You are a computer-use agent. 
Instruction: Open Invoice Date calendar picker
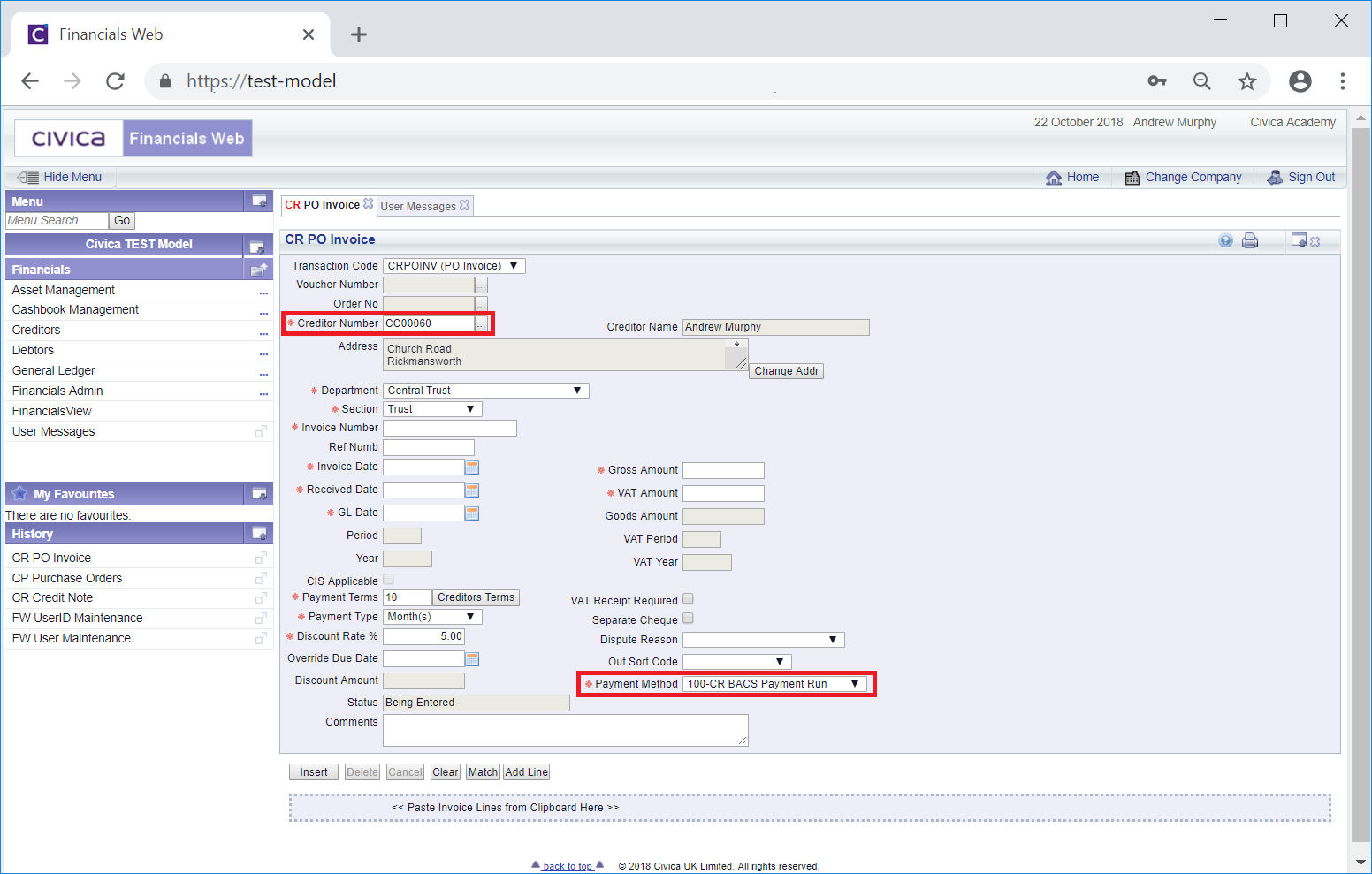tap(472, 467)
